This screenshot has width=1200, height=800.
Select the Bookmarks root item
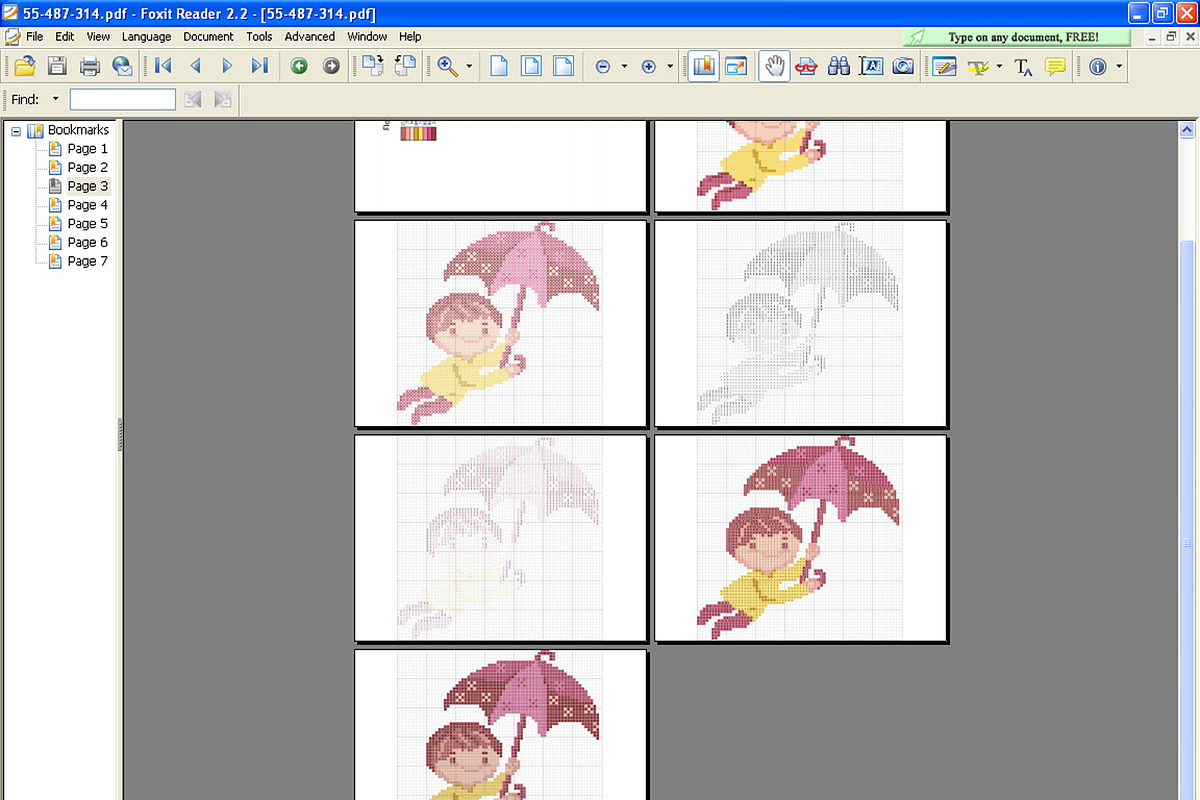[x=78, y=130]
